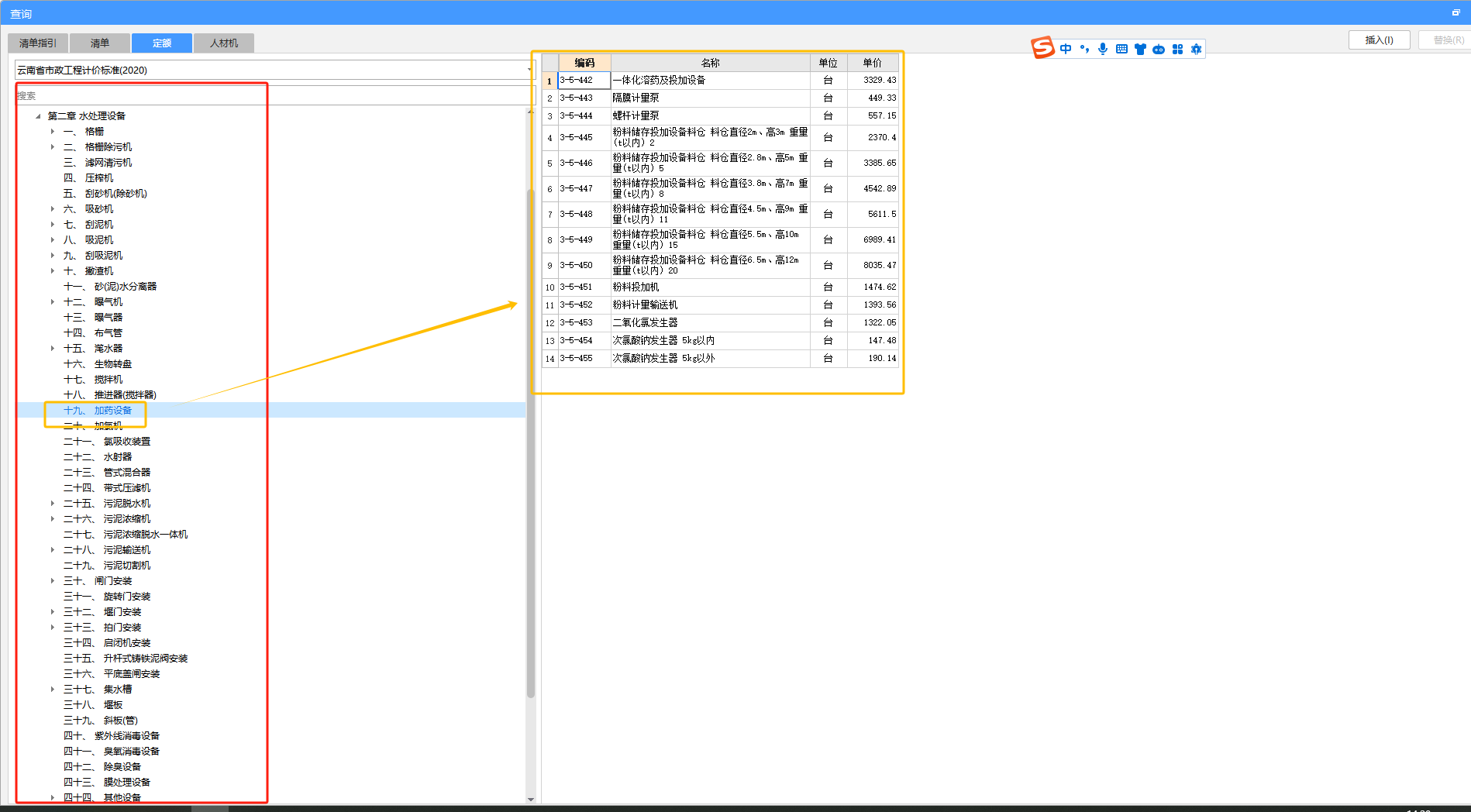
Task: Select 二十一、氯吸收装置 tree item
Action: pos(107,442)
